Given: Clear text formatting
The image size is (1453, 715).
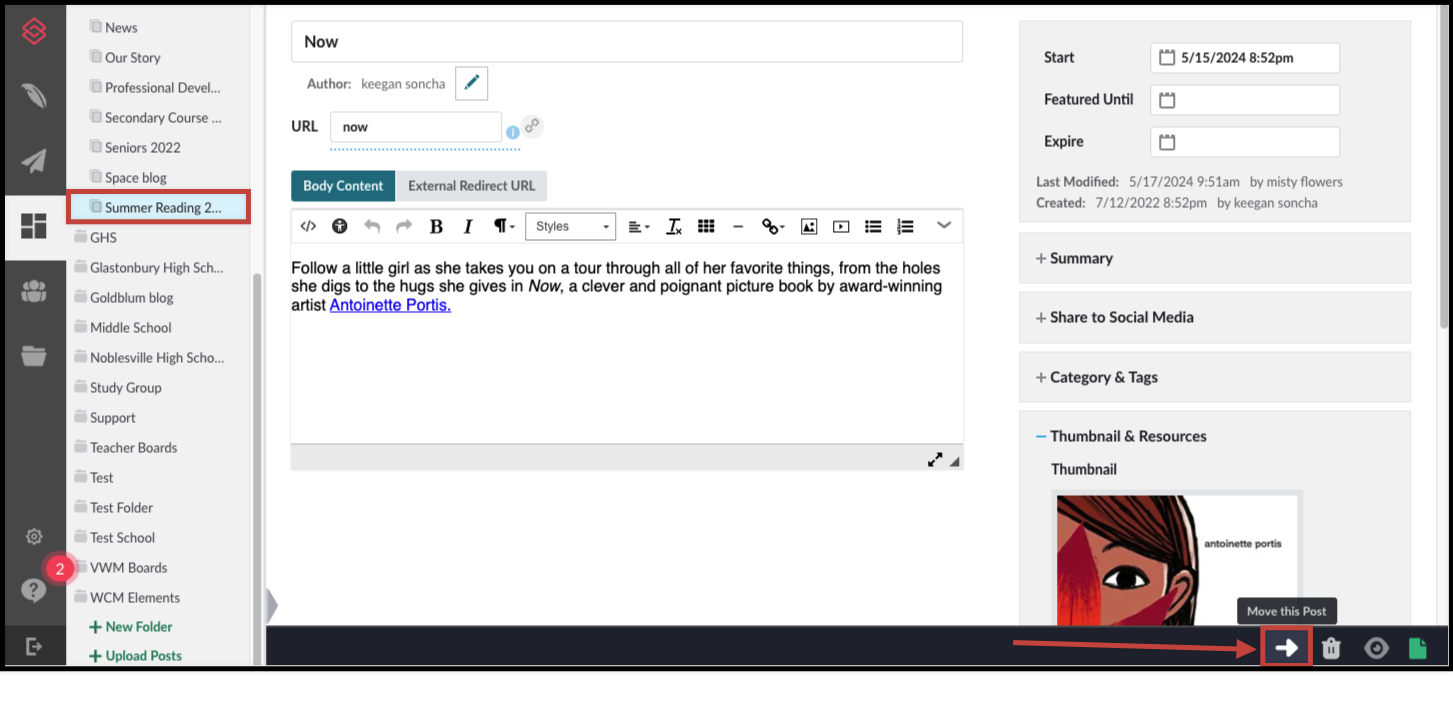Looking at the screenshot, I should 674,227.
